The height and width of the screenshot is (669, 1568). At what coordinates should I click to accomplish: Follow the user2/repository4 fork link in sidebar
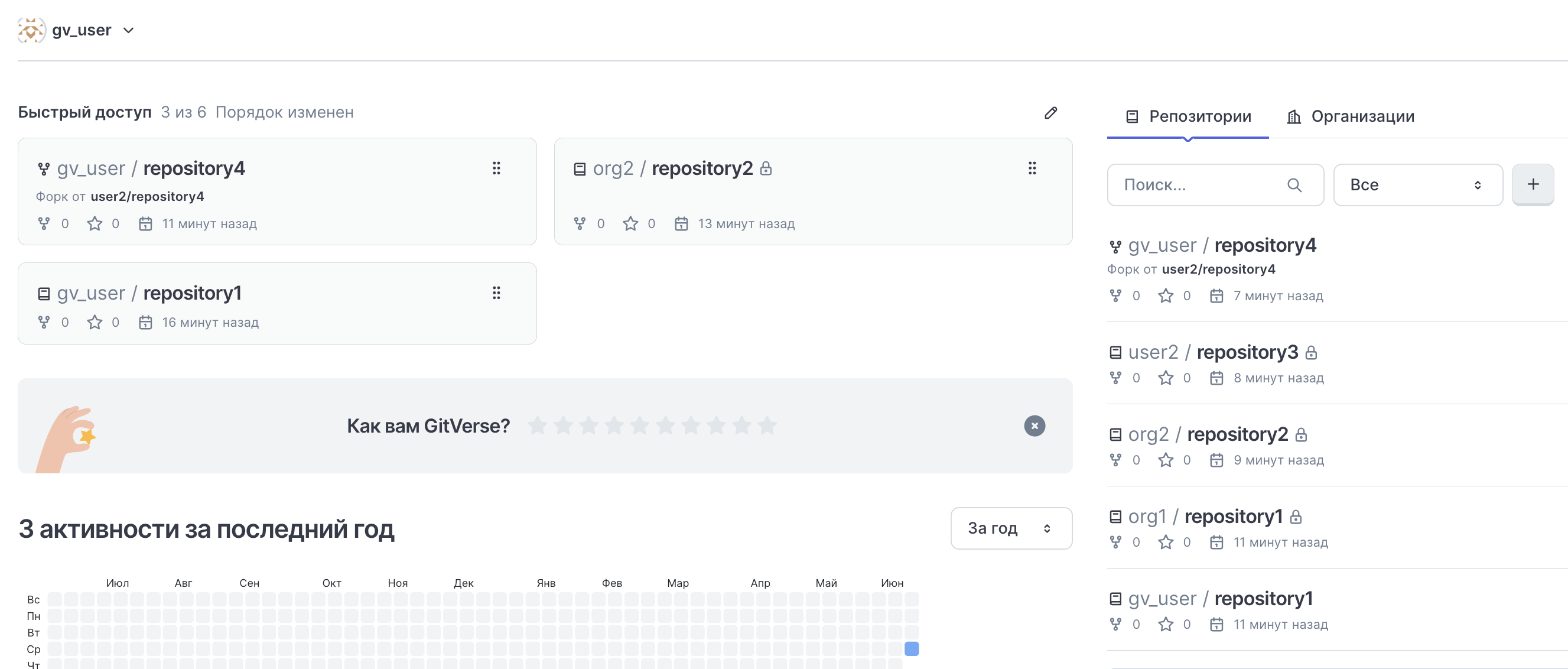(1219, 269)
